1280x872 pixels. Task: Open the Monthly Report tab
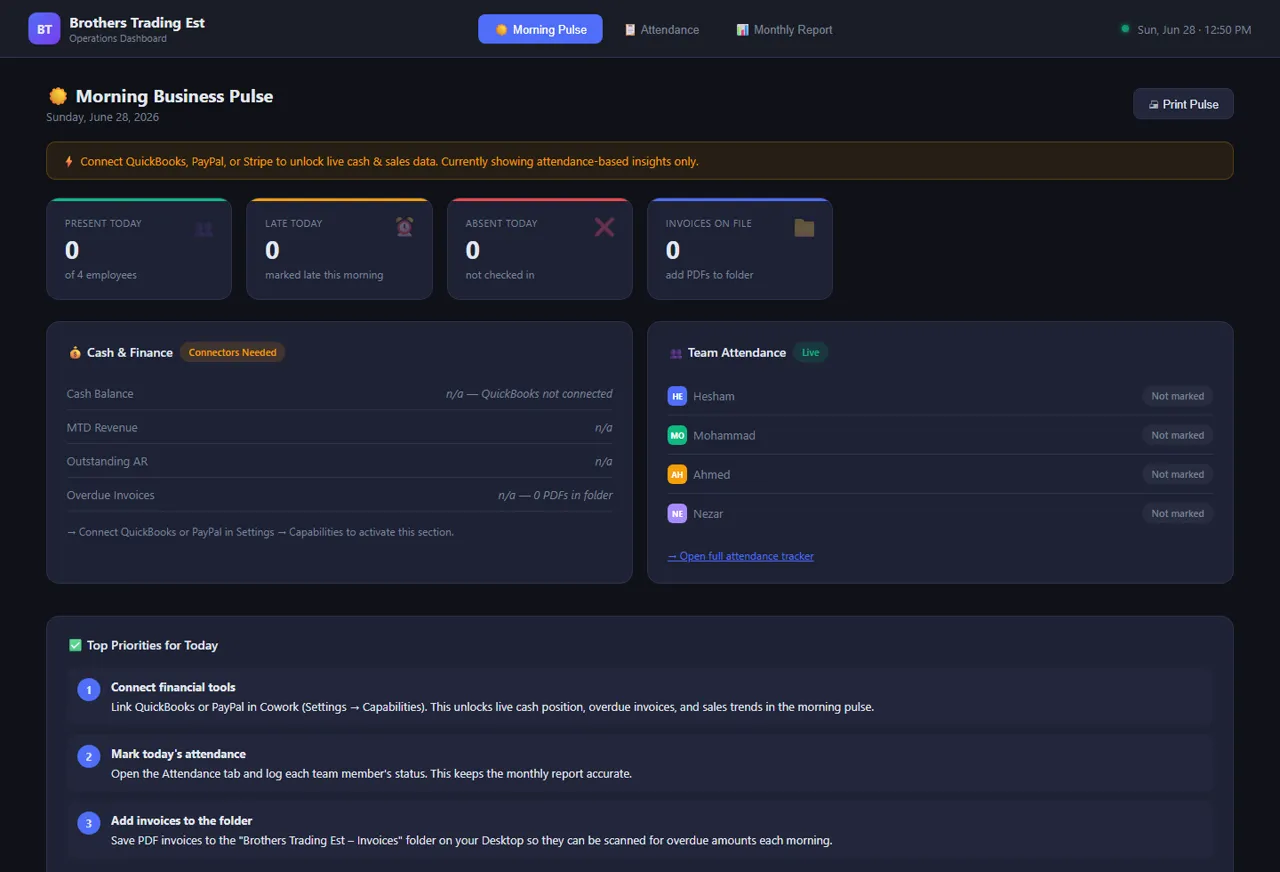click(784, 29)
